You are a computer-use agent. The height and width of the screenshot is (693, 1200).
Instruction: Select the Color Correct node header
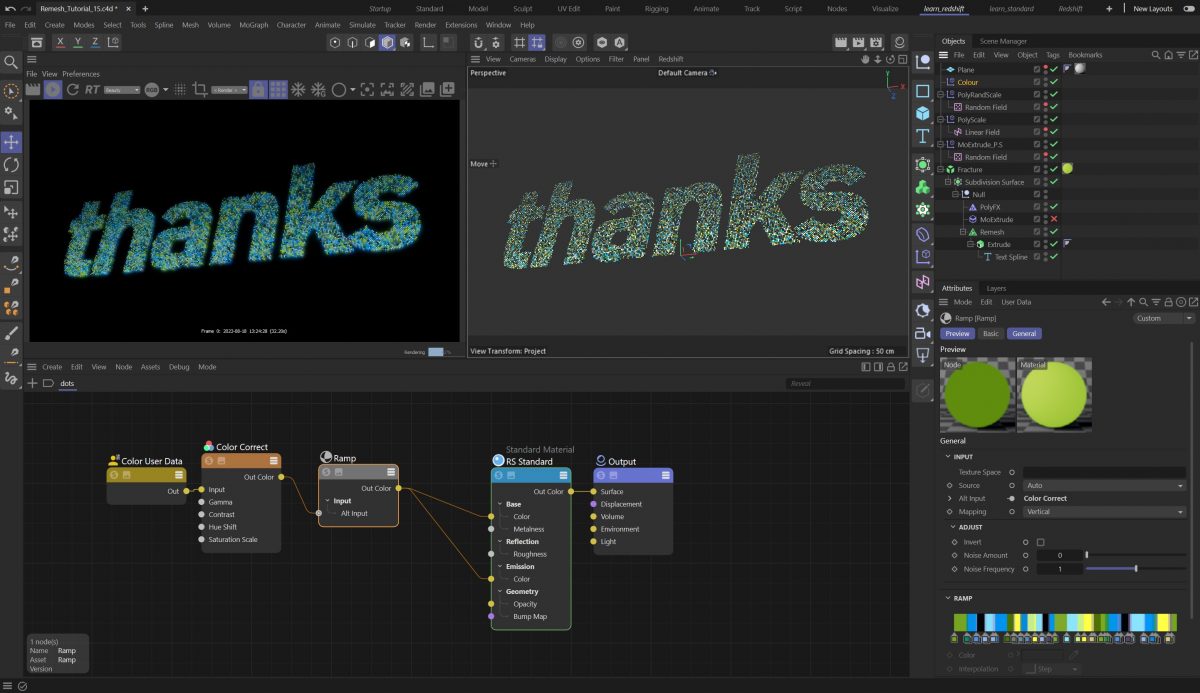241,461
